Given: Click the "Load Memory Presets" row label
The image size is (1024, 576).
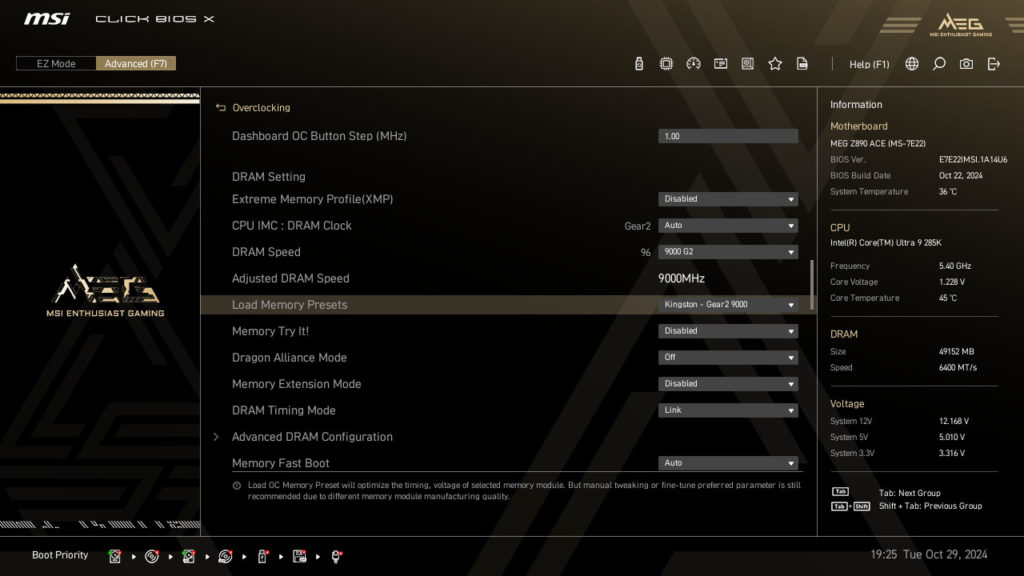Looking at the screenshot, I should pos(289,305).
